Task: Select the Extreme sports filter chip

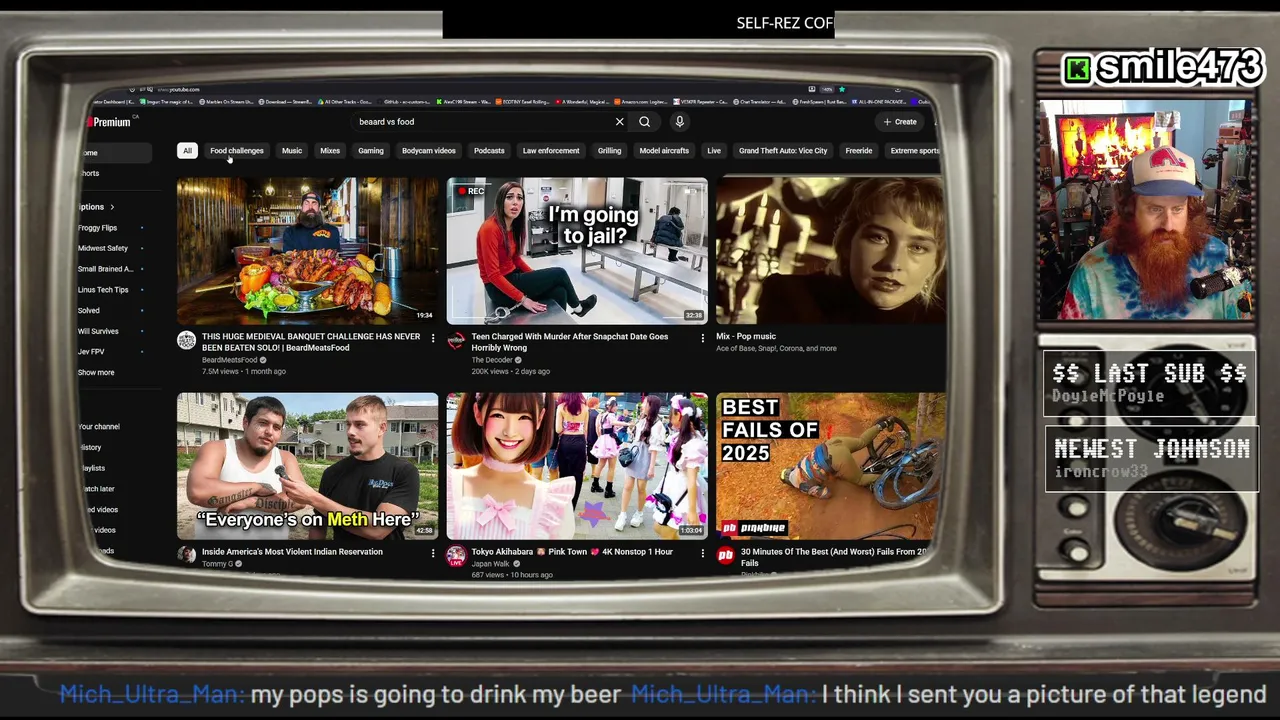Action: point(914,151)
